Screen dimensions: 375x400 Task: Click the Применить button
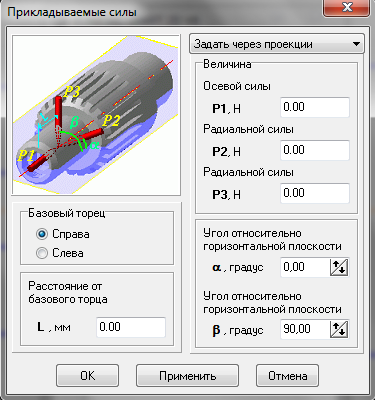point(187,376)
